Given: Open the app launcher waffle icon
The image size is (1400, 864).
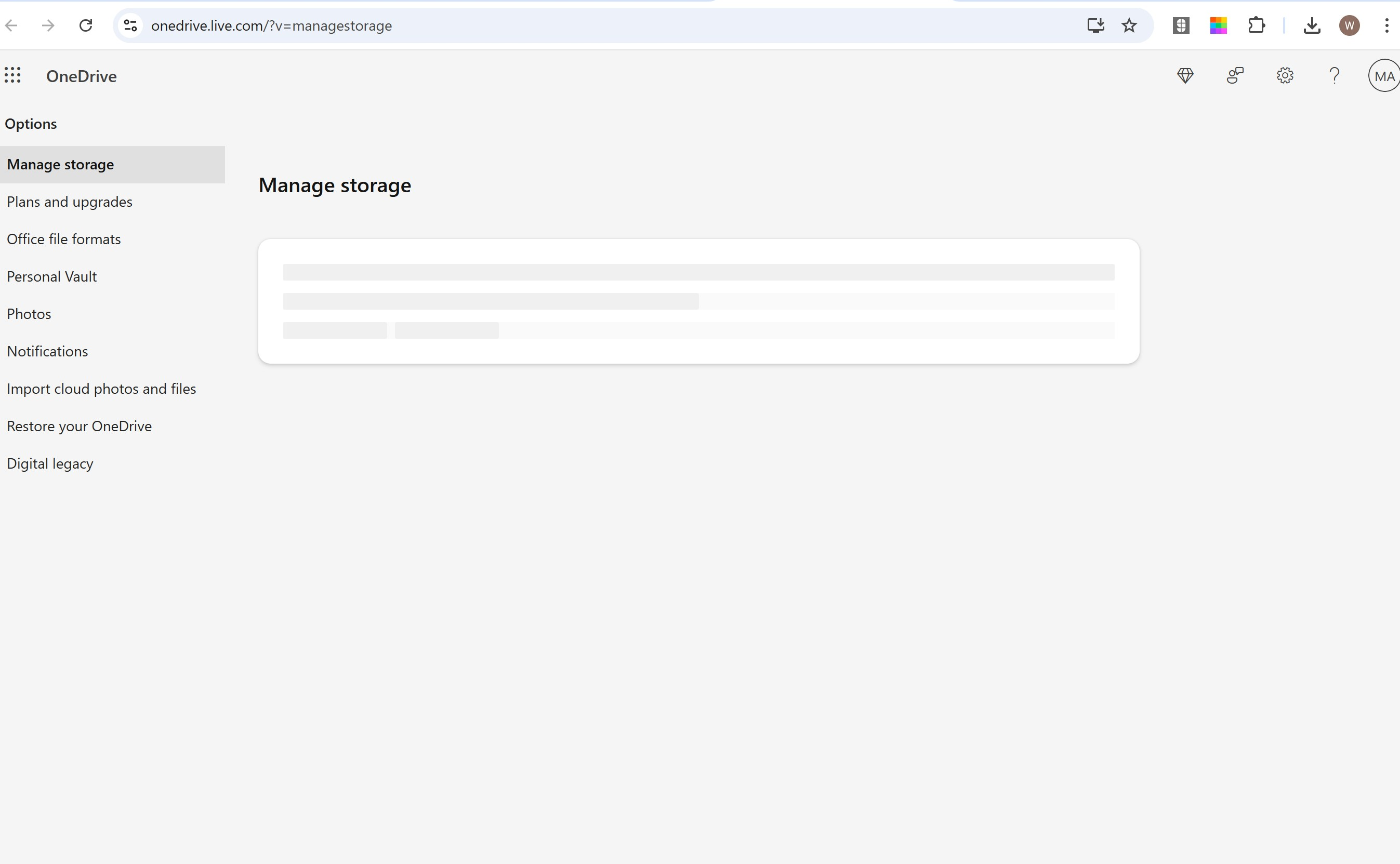Looking at the screenshot, I should tap(12, 75).
